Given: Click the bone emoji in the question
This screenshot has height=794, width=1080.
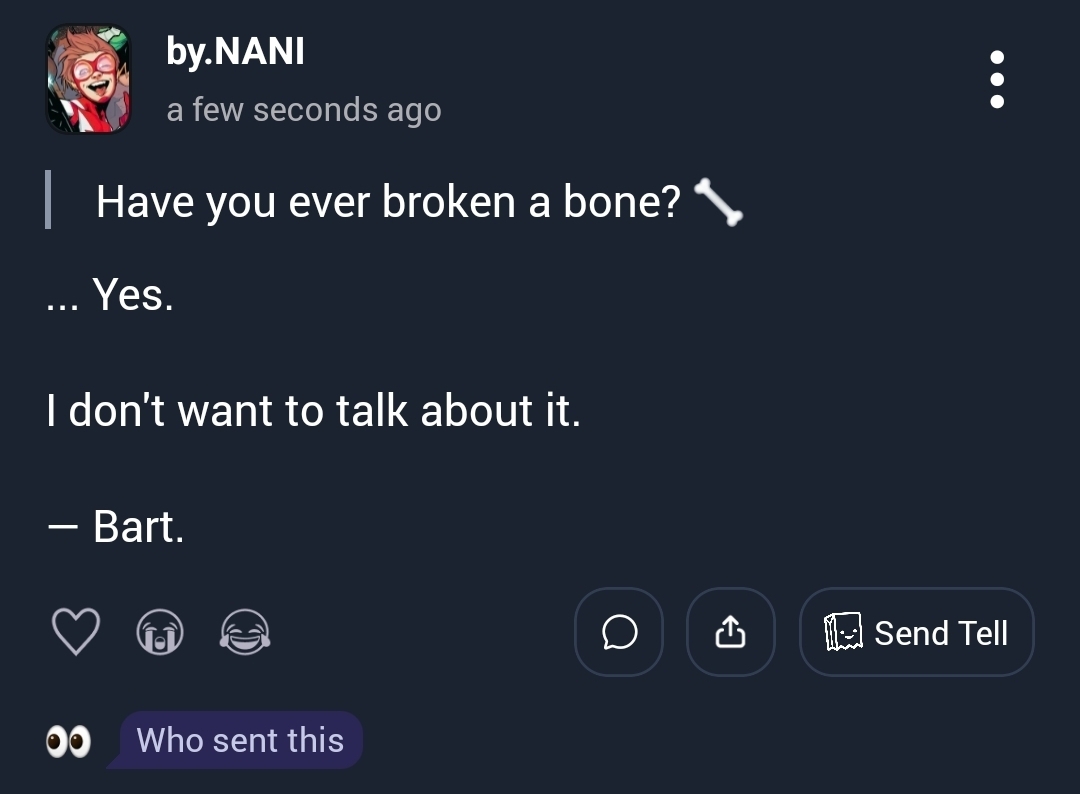Looking at the screenshot, I should [x=718, y=203].
